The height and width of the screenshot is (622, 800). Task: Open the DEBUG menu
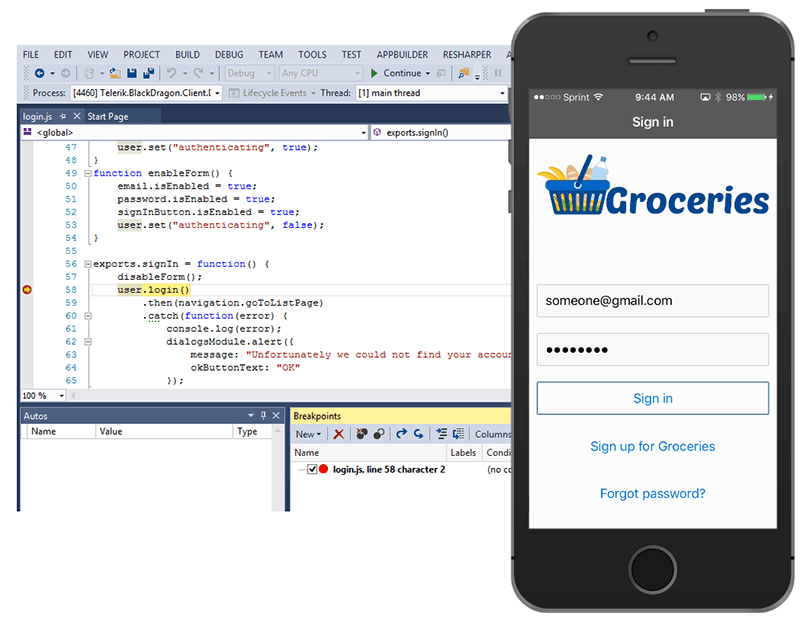229,55
